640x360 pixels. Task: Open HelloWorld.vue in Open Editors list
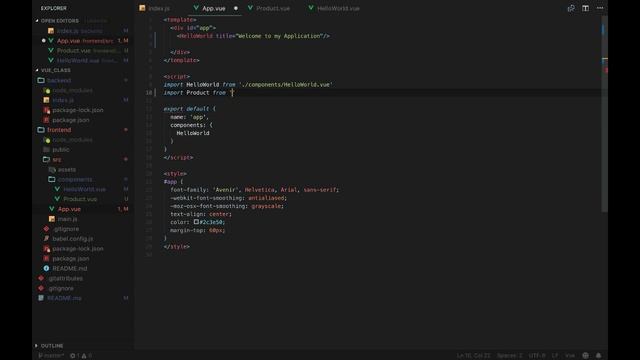83,60
